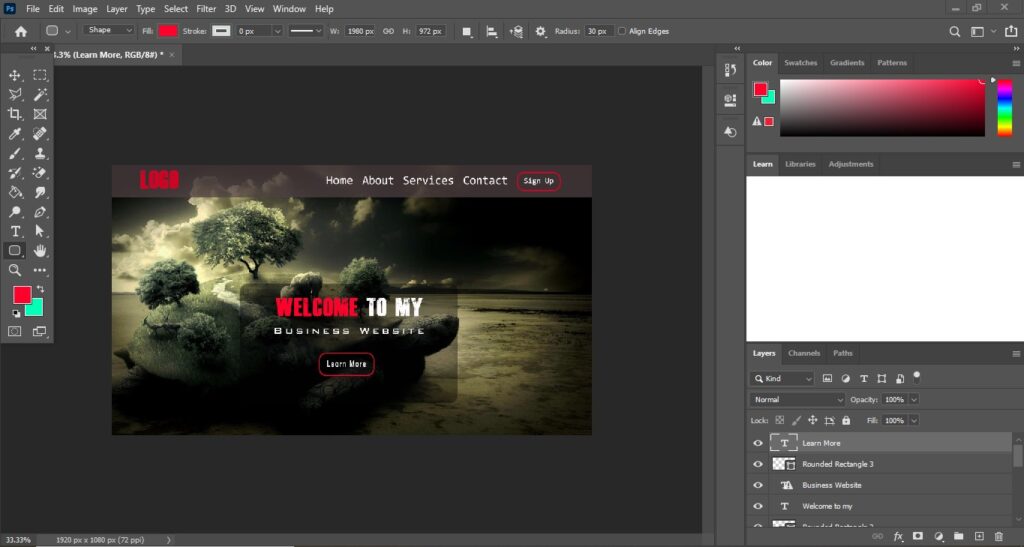This screenshot has height=547, width=1024.
Task: Open the path operations icon
Action: tap(467, 31)
